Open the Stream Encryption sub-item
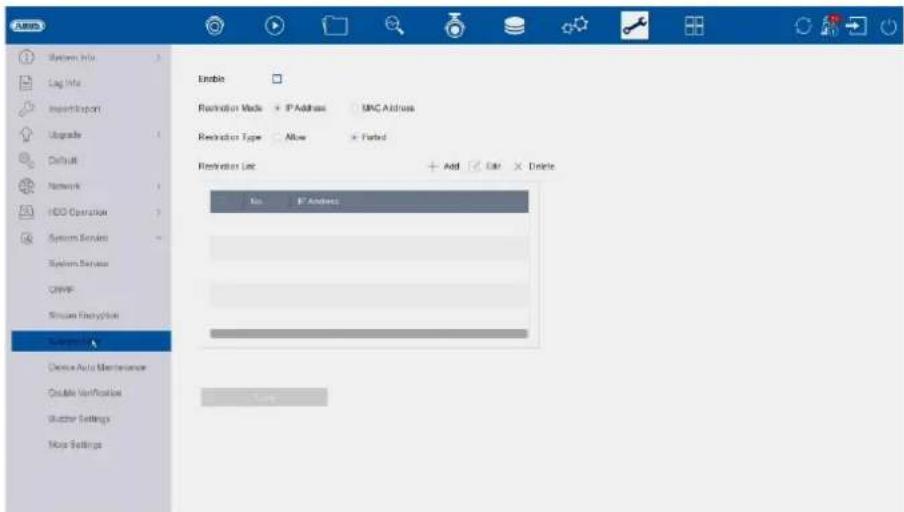This screenshot has height=512, width=904. click(84, 315)
